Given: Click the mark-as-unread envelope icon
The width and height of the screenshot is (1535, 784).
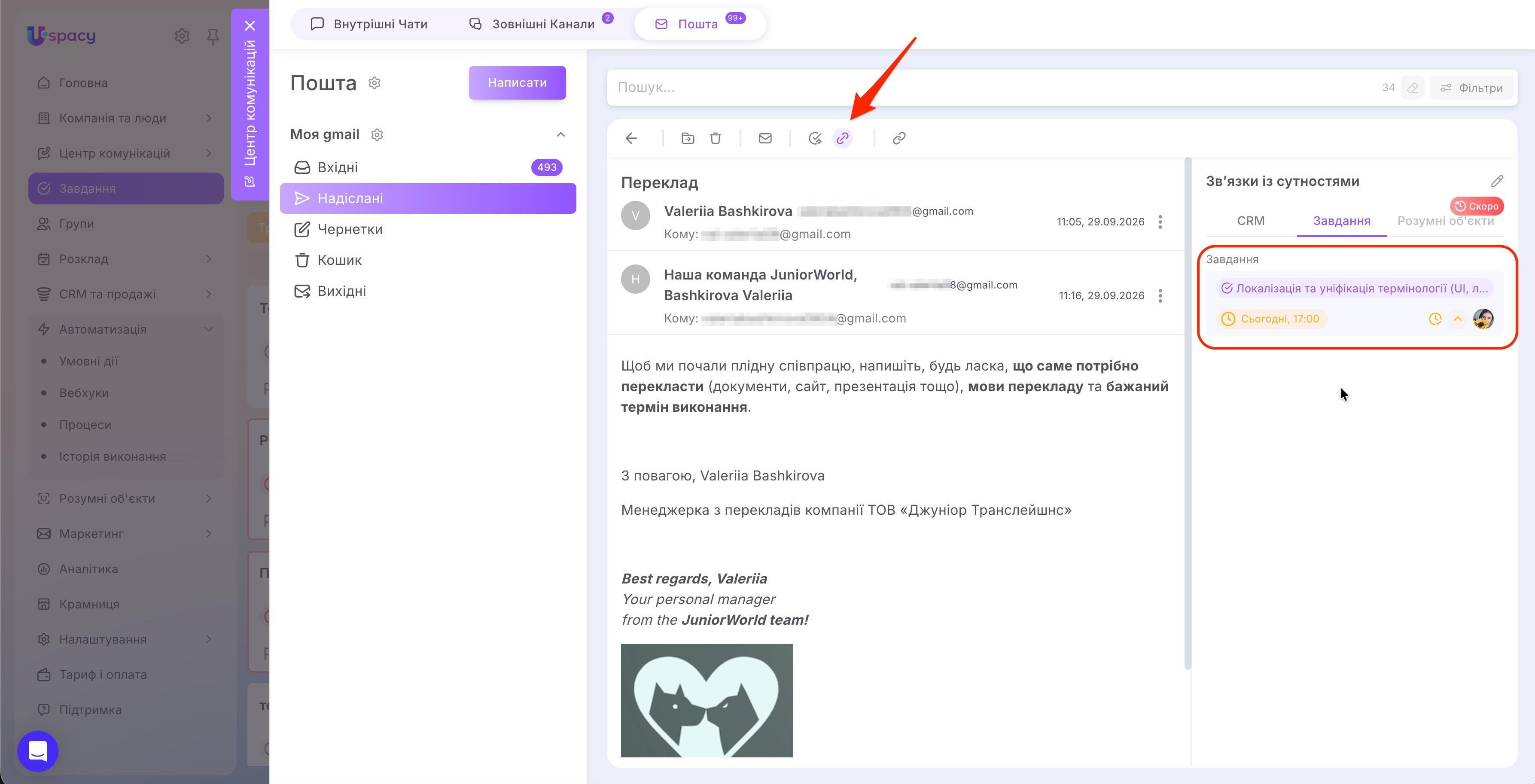Looking at the screenshot, I should (765, 138).
